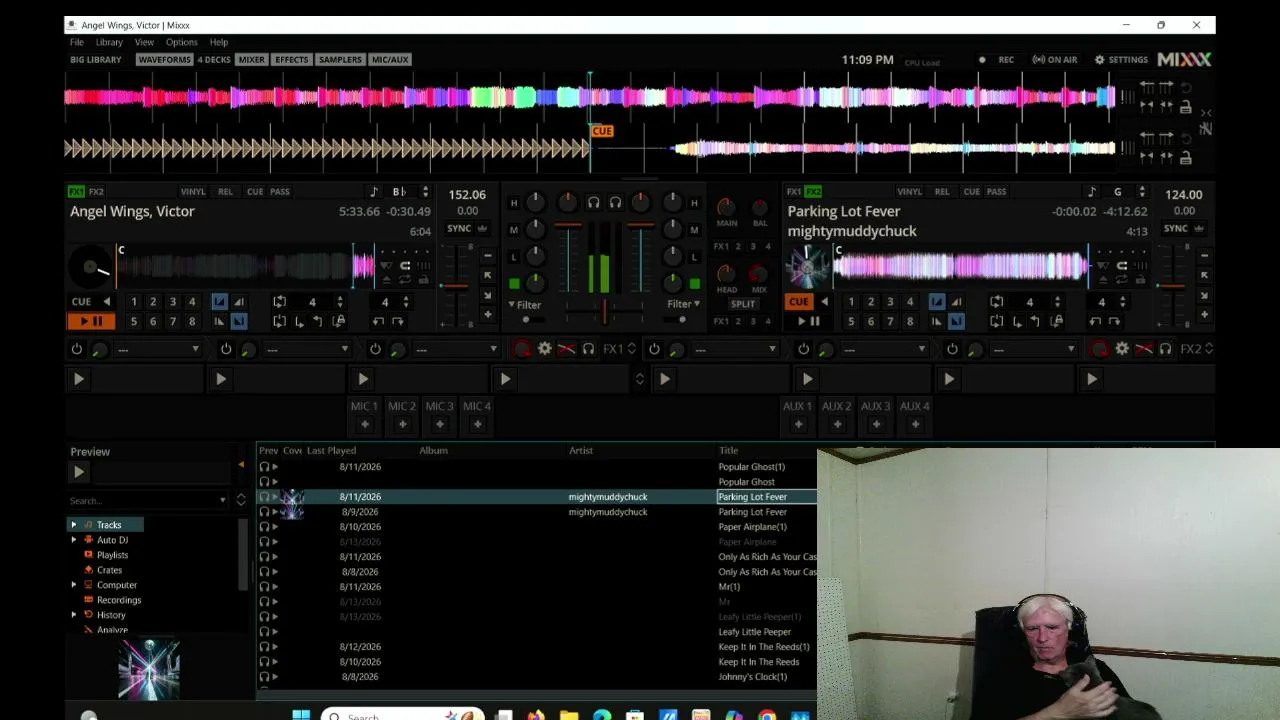Click deck 1 beatloop activate icon

280,301
